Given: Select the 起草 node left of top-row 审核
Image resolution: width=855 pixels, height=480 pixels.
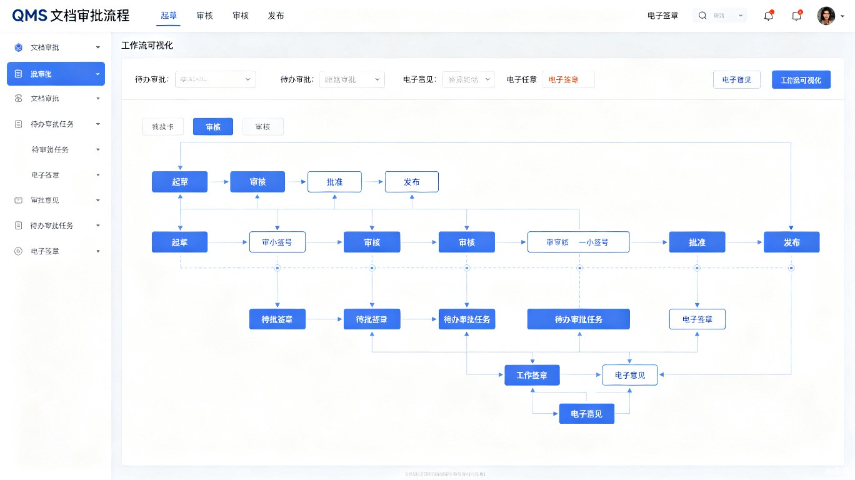Looking at the screenshot, I should tap(179, 182).
